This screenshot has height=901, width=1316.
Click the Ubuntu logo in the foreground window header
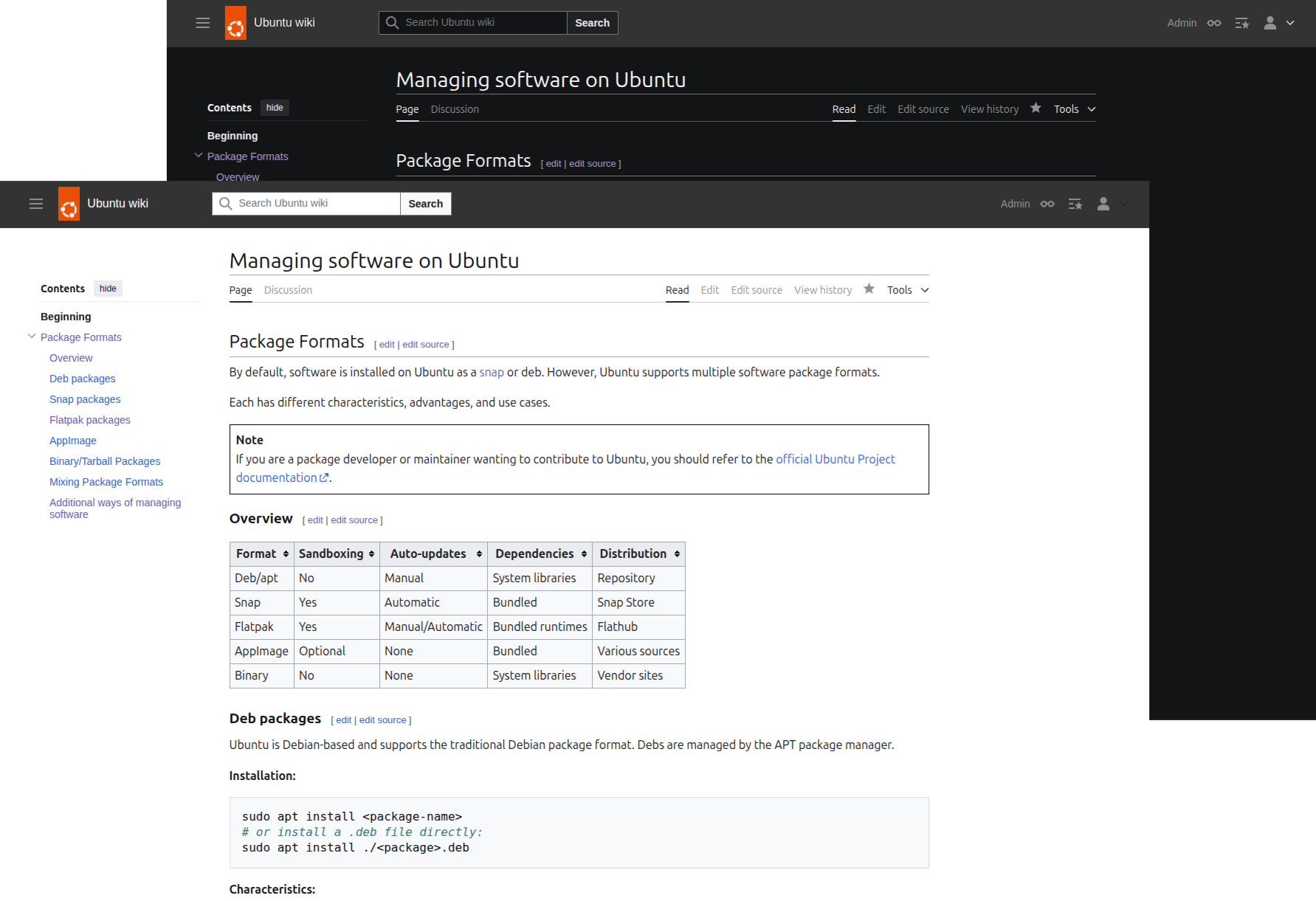tap(69, 204)
